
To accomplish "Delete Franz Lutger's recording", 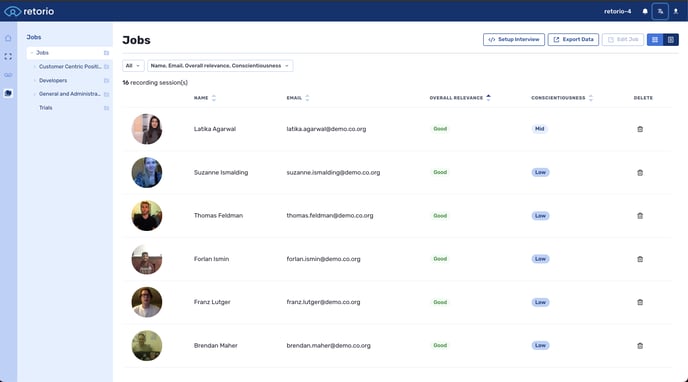I will [x=640, y=302].
